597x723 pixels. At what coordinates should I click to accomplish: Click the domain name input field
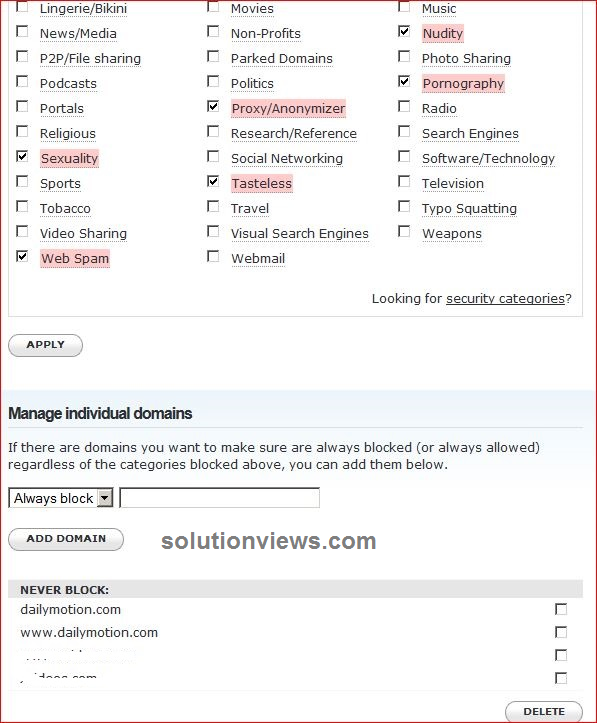tap(219, 498)
